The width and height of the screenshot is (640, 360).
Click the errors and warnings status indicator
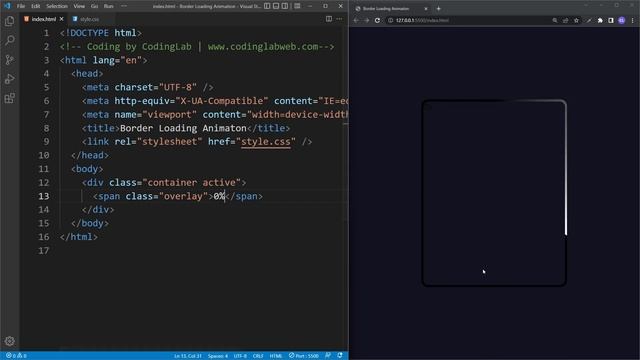tap(16, 356)
